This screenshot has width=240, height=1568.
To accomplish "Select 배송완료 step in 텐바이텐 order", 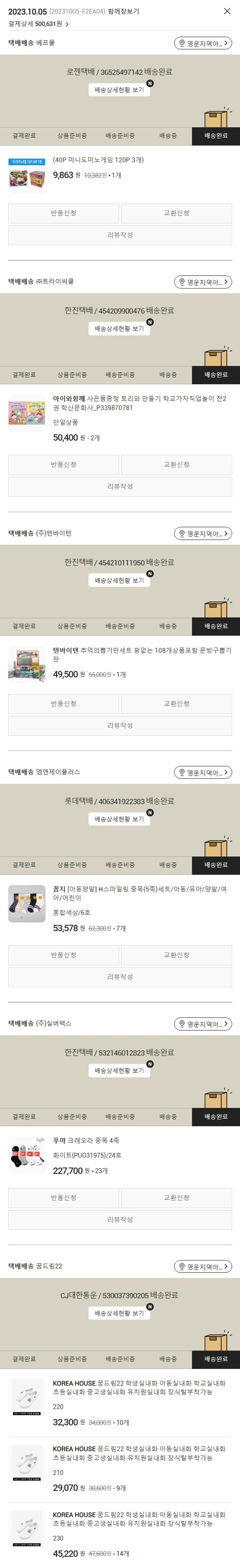I will click(x=216, y=626).
